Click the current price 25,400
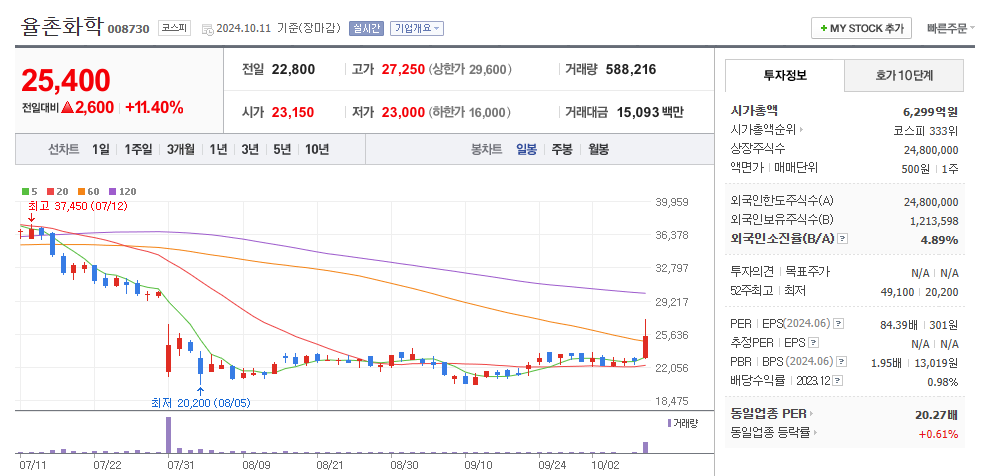This screenshot has width=992, height=476. click(x=66, y=80)
